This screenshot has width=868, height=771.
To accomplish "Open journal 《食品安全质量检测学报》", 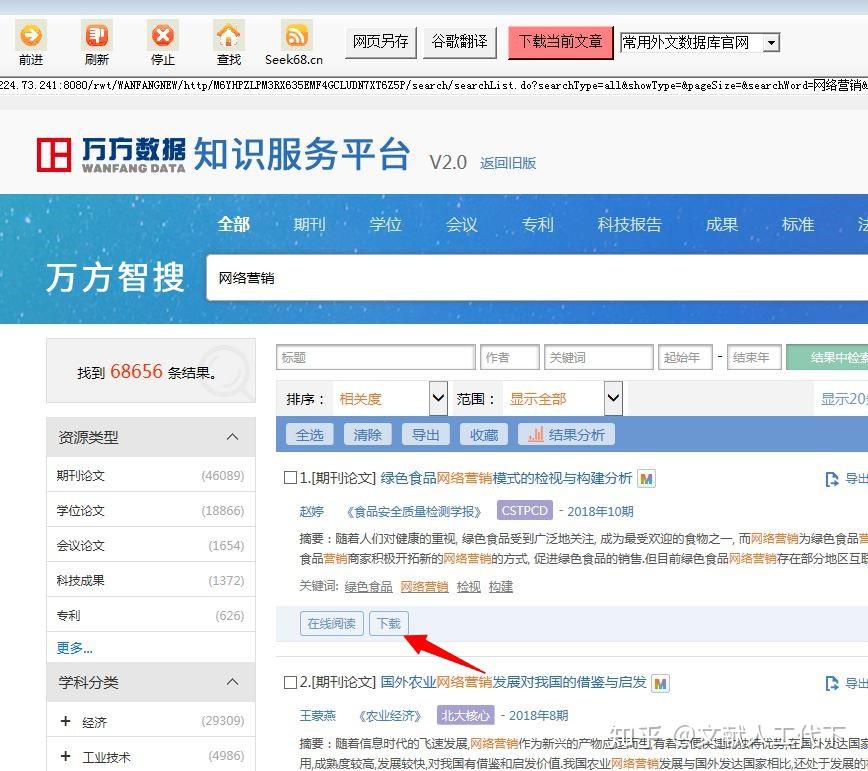I will tap(414, 511).
